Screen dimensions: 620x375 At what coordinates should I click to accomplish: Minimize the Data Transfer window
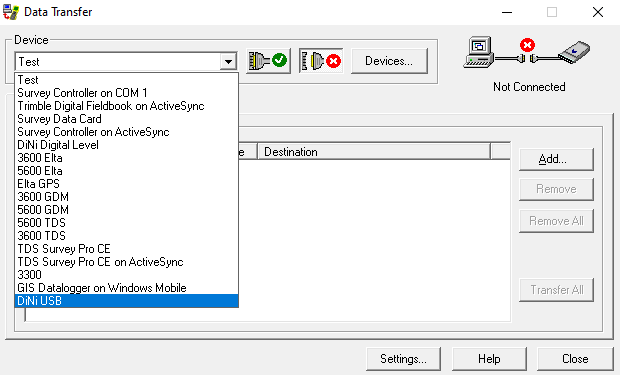point(507,12)
